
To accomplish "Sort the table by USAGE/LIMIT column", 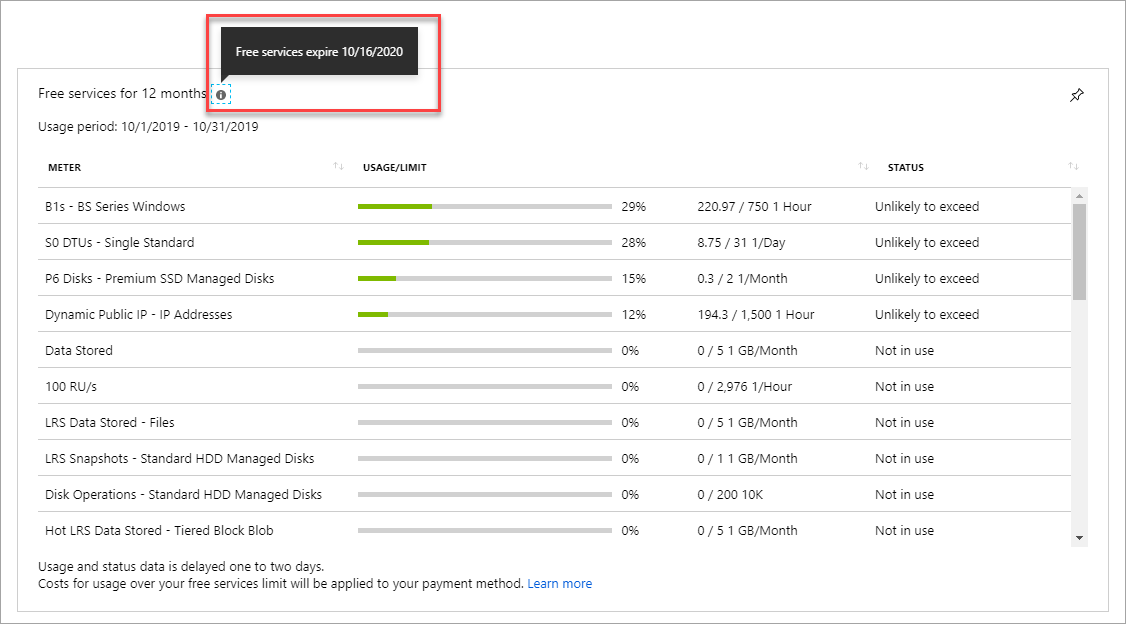I will pyautogui.click(x=396, y=167).
